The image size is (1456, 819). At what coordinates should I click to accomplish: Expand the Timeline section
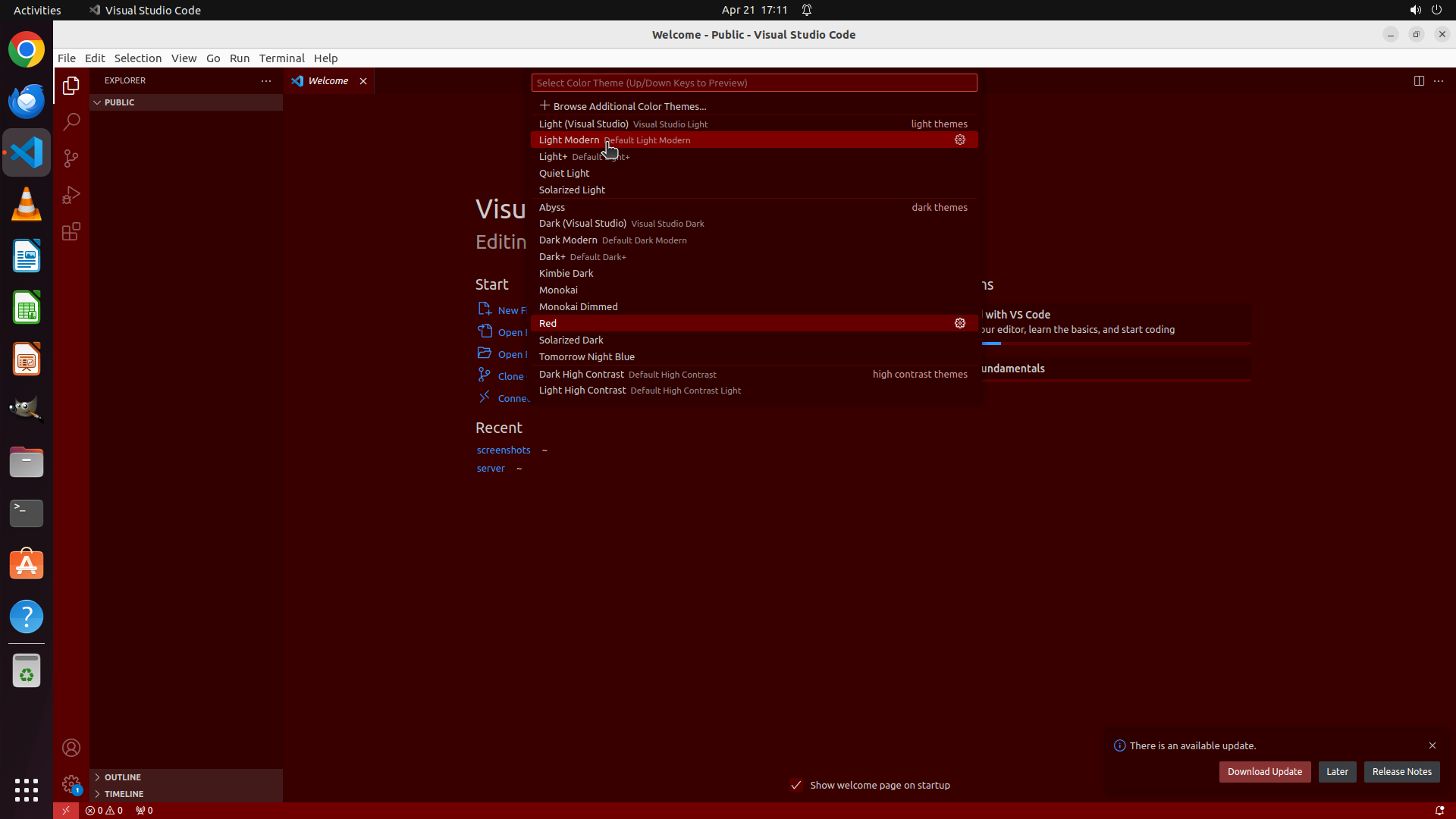click(x=124, y=794)
